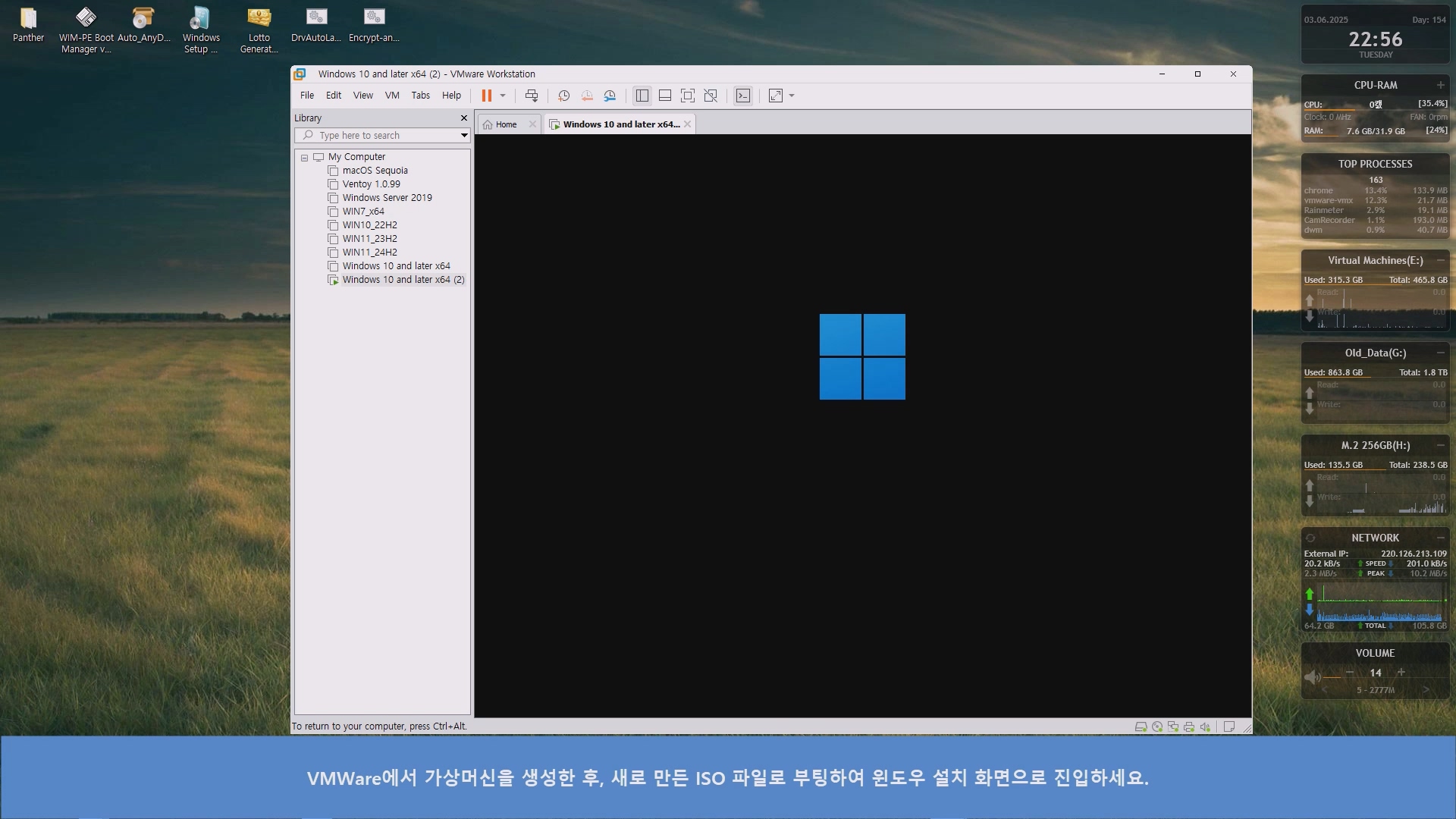Enter full screen mode icon

[687, 96]
